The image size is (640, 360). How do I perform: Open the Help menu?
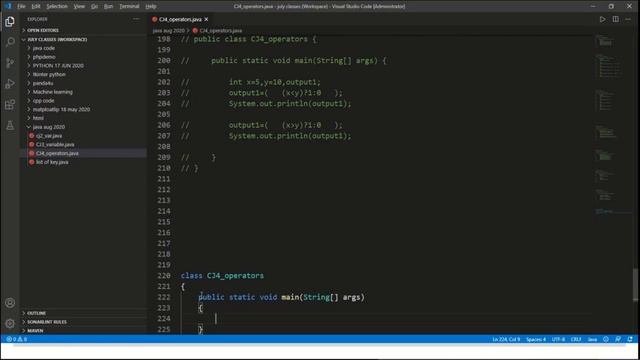point(151,6)
